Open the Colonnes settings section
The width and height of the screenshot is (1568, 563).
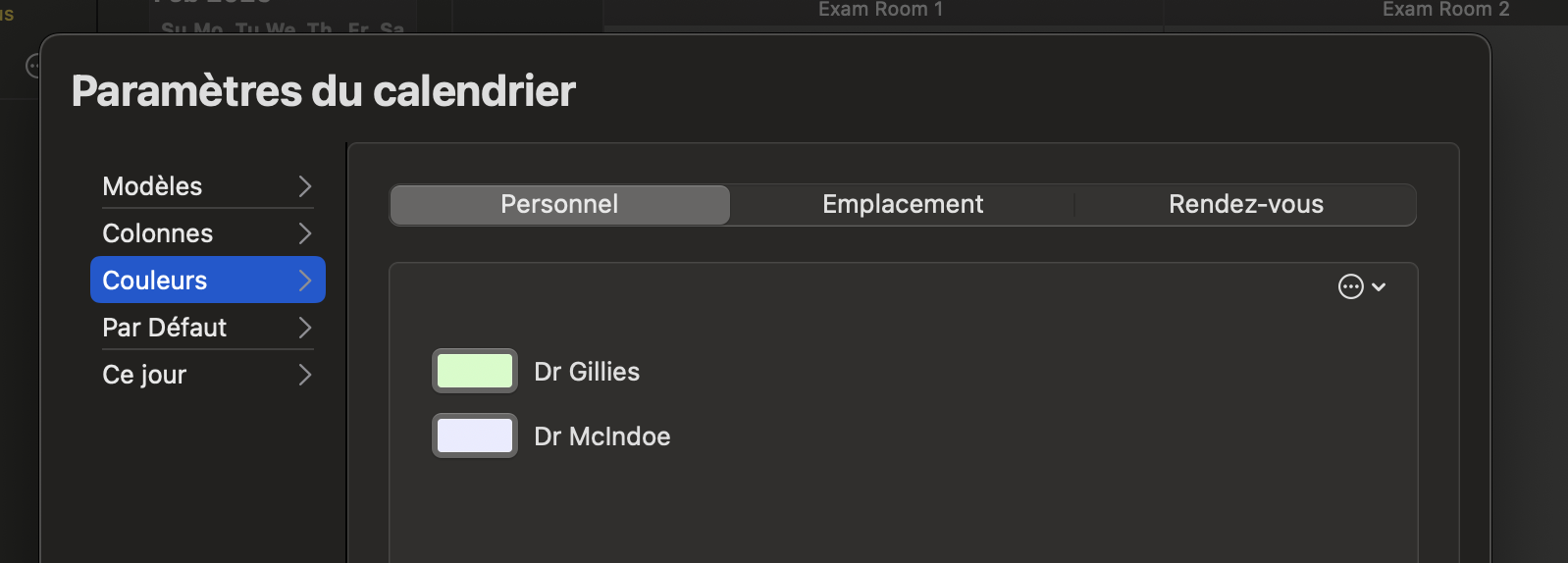(x=208, y=233)
